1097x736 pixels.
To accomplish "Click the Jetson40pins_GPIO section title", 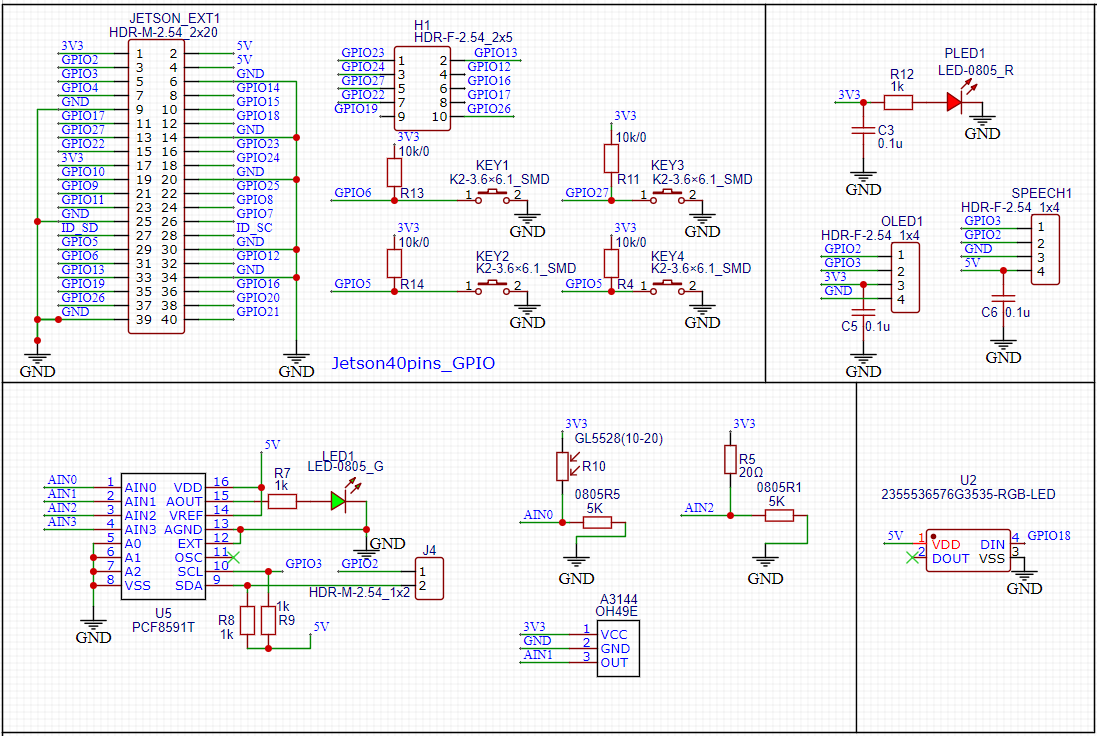I will click(413, 363).
